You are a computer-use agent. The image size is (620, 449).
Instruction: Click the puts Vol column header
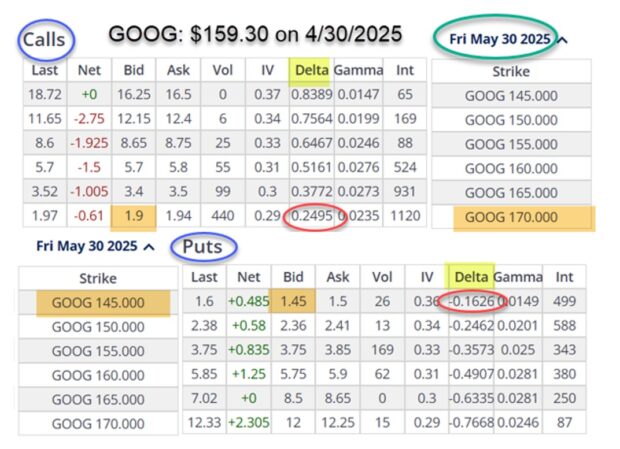381,277
